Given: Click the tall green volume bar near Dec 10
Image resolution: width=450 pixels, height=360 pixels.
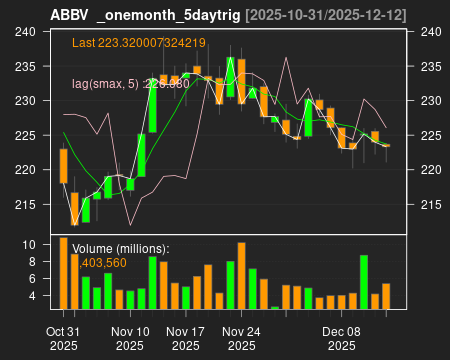Looking at the screenshot, I should tap(364, 282).
